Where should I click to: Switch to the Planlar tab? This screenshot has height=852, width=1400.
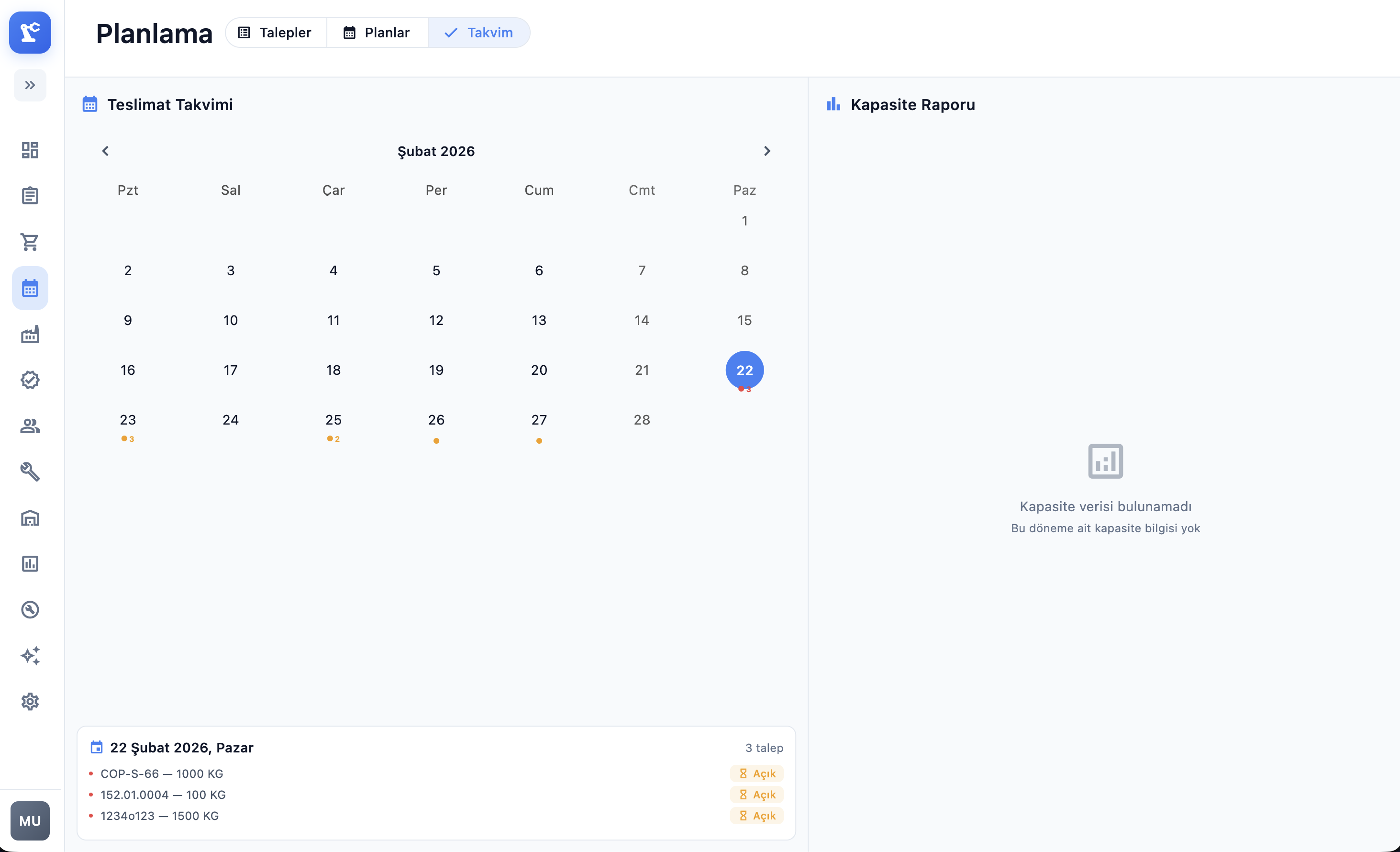[377, 33]
